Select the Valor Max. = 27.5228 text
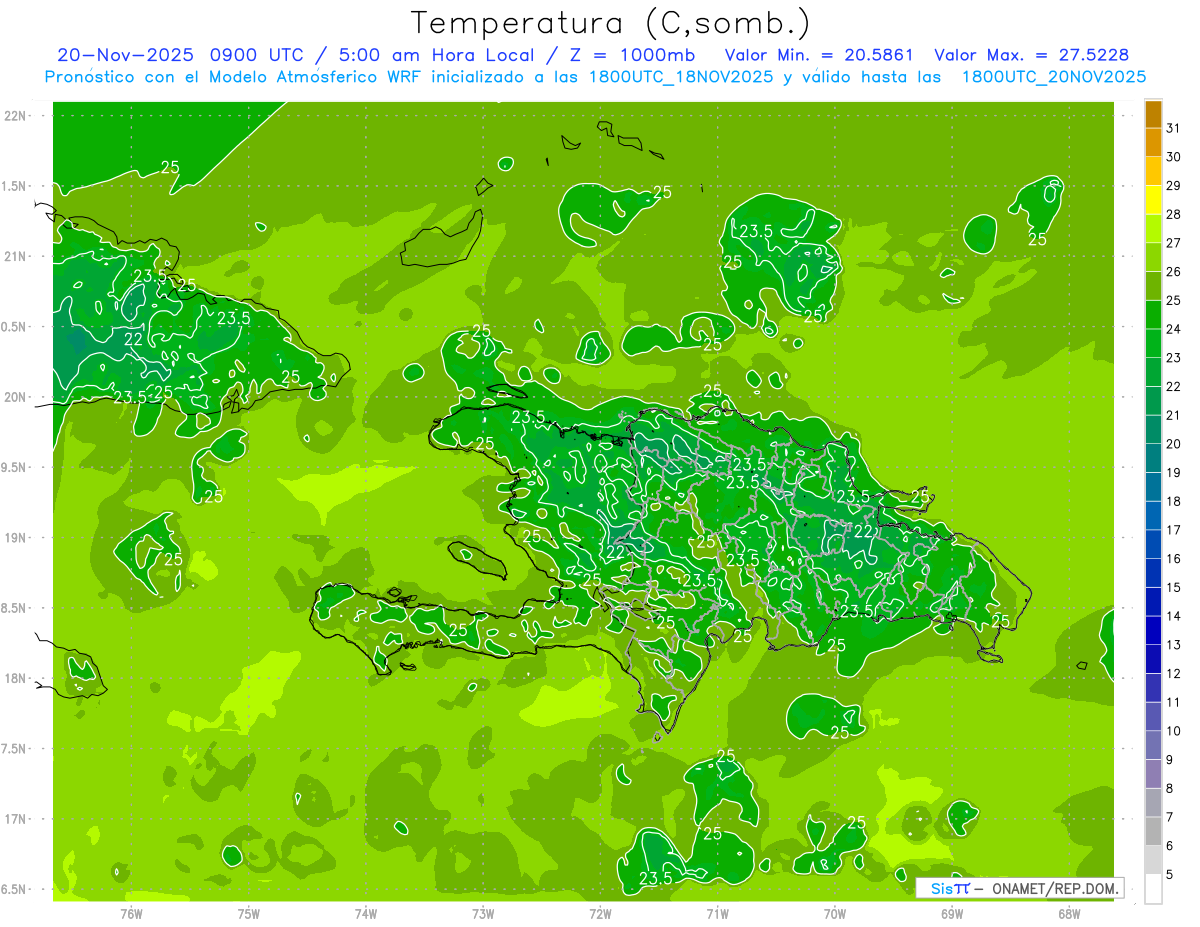The width and height of the screenshot is (1200, 927). pyautogui.click(x=1031, y=55)
